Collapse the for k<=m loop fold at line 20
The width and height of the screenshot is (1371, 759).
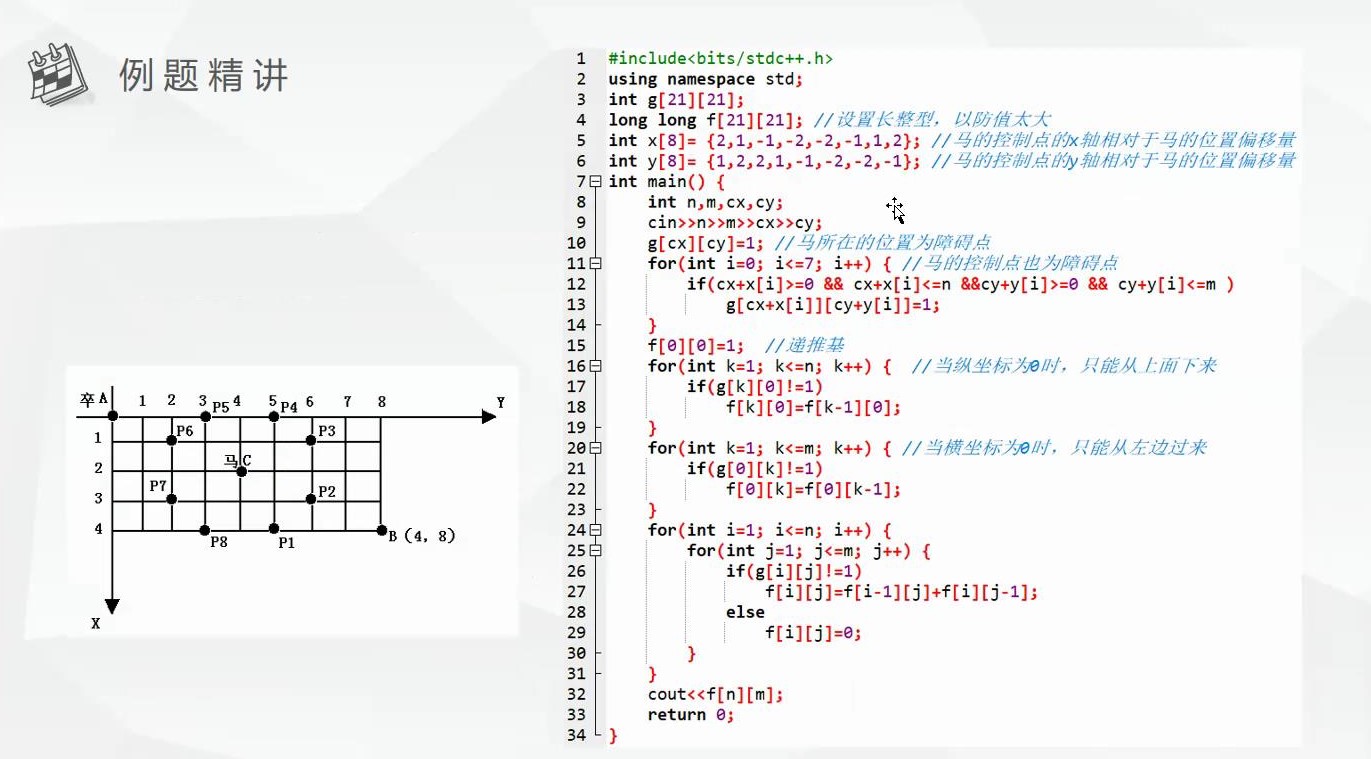[596, 448]
